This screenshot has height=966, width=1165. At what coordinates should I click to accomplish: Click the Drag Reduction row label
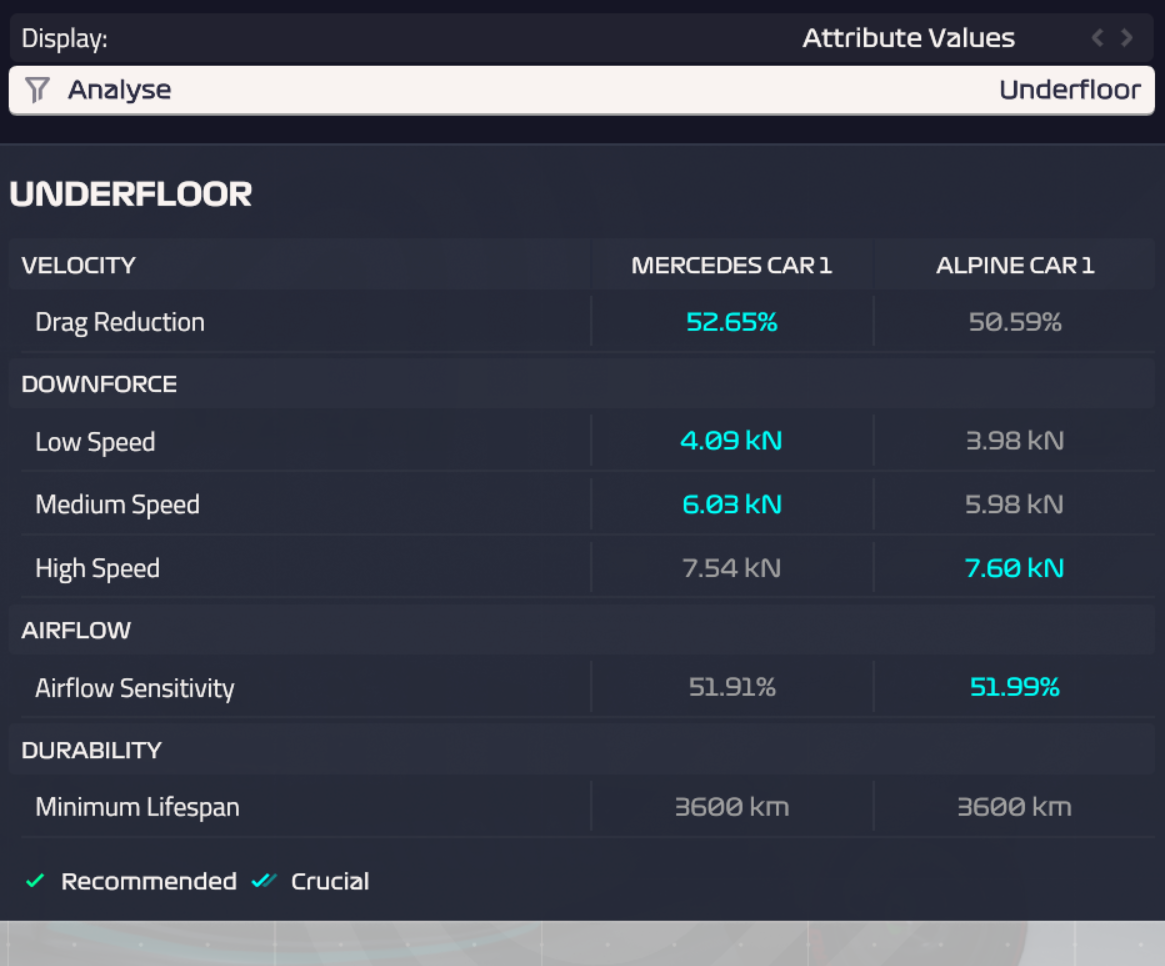[x=120, y=322]
